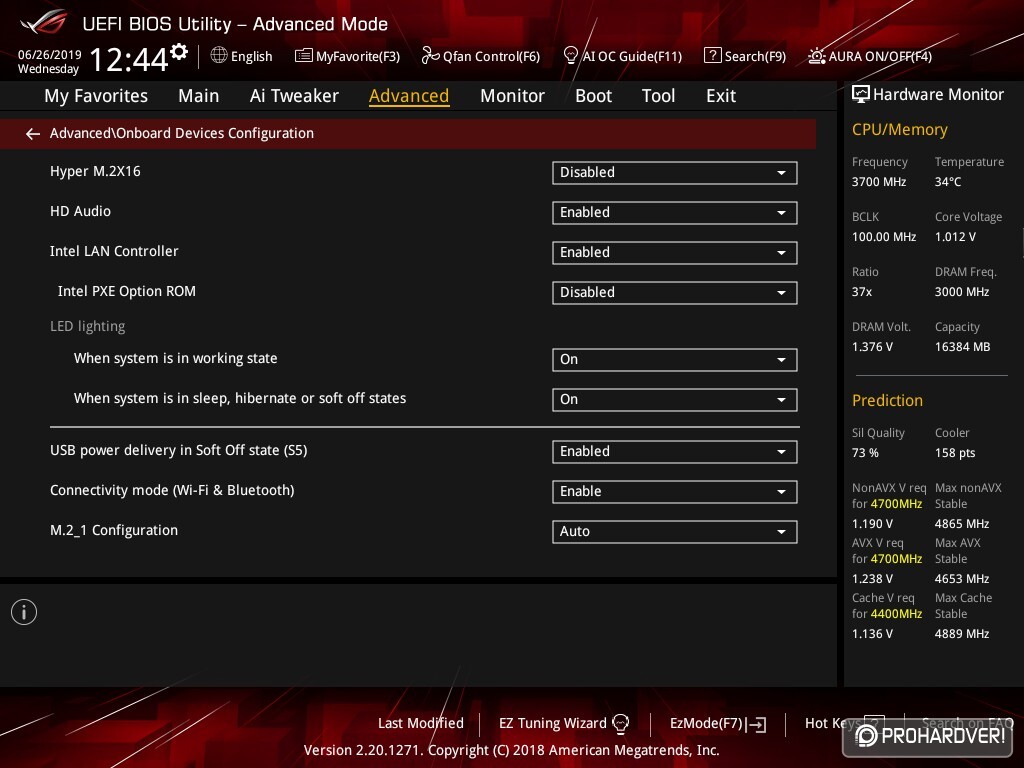
Task: Click the EzMode(F7) label
Action: click(x=707, y=724)
